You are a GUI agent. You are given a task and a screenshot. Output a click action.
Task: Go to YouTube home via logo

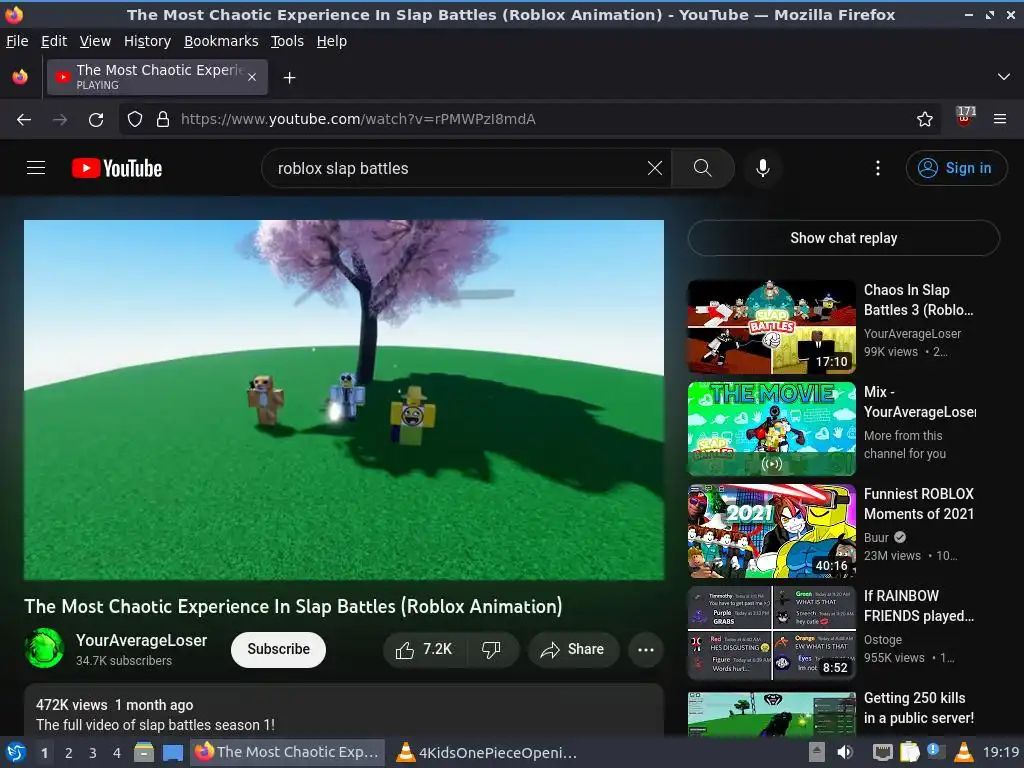point(117,168)
